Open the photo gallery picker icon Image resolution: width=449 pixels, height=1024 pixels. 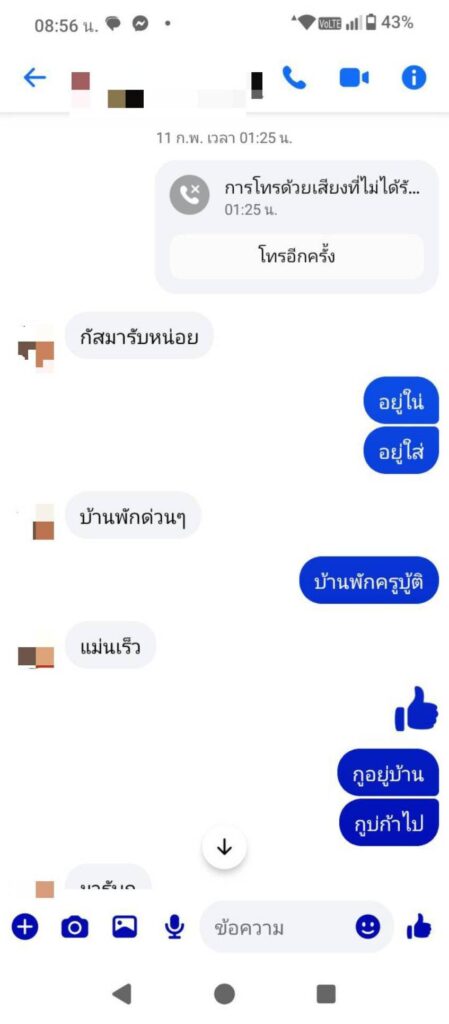[125, 926]
